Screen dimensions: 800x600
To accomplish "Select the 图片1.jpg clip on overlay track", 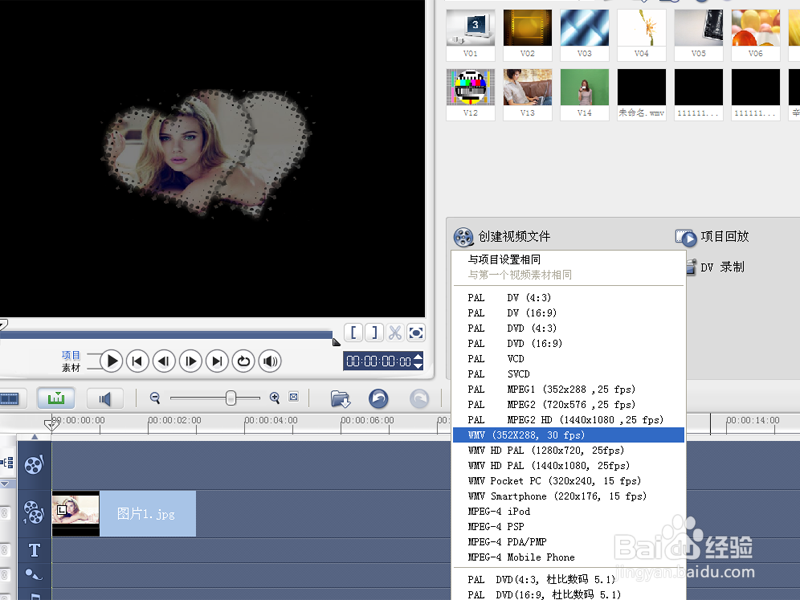I will click(x=123, y=513).
